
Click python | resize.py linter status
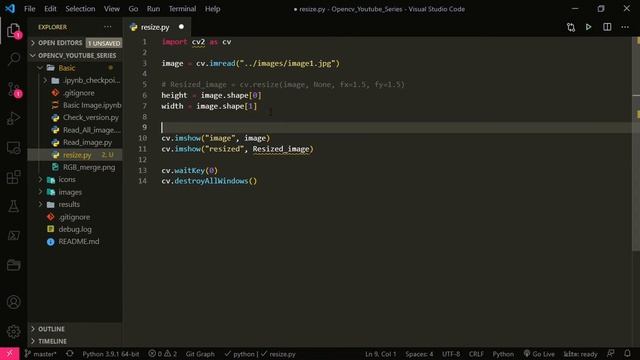point(260,354)
